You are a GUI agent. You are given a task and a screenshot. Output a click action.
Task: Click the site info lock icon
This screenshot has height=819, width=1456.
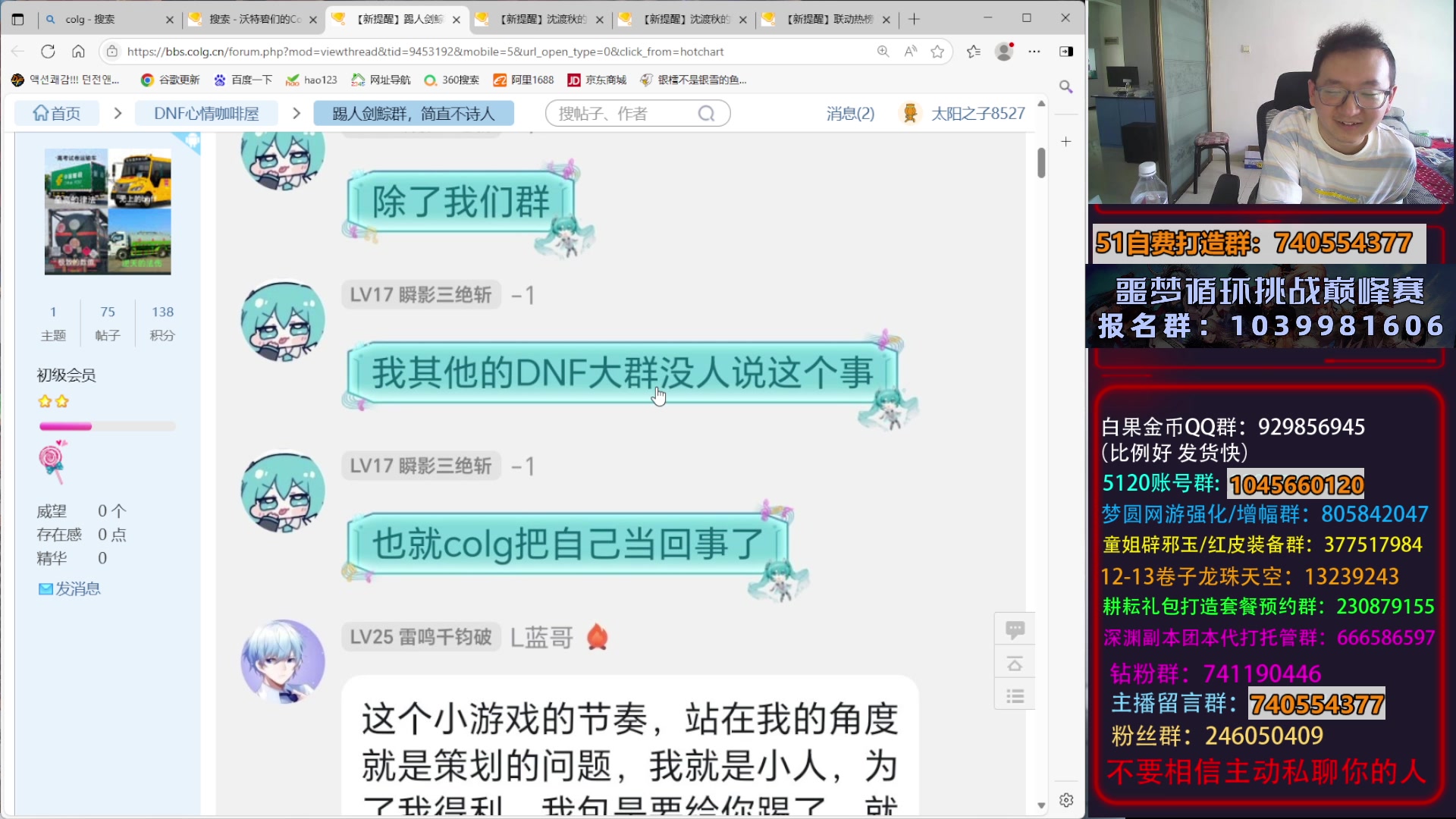tap(112, 52)
